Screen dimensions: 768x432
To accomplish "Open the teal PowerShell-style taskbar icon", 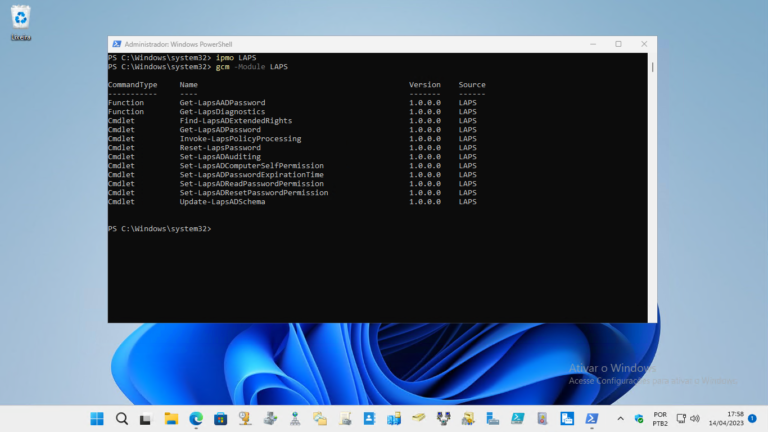I will pos(518,418).
